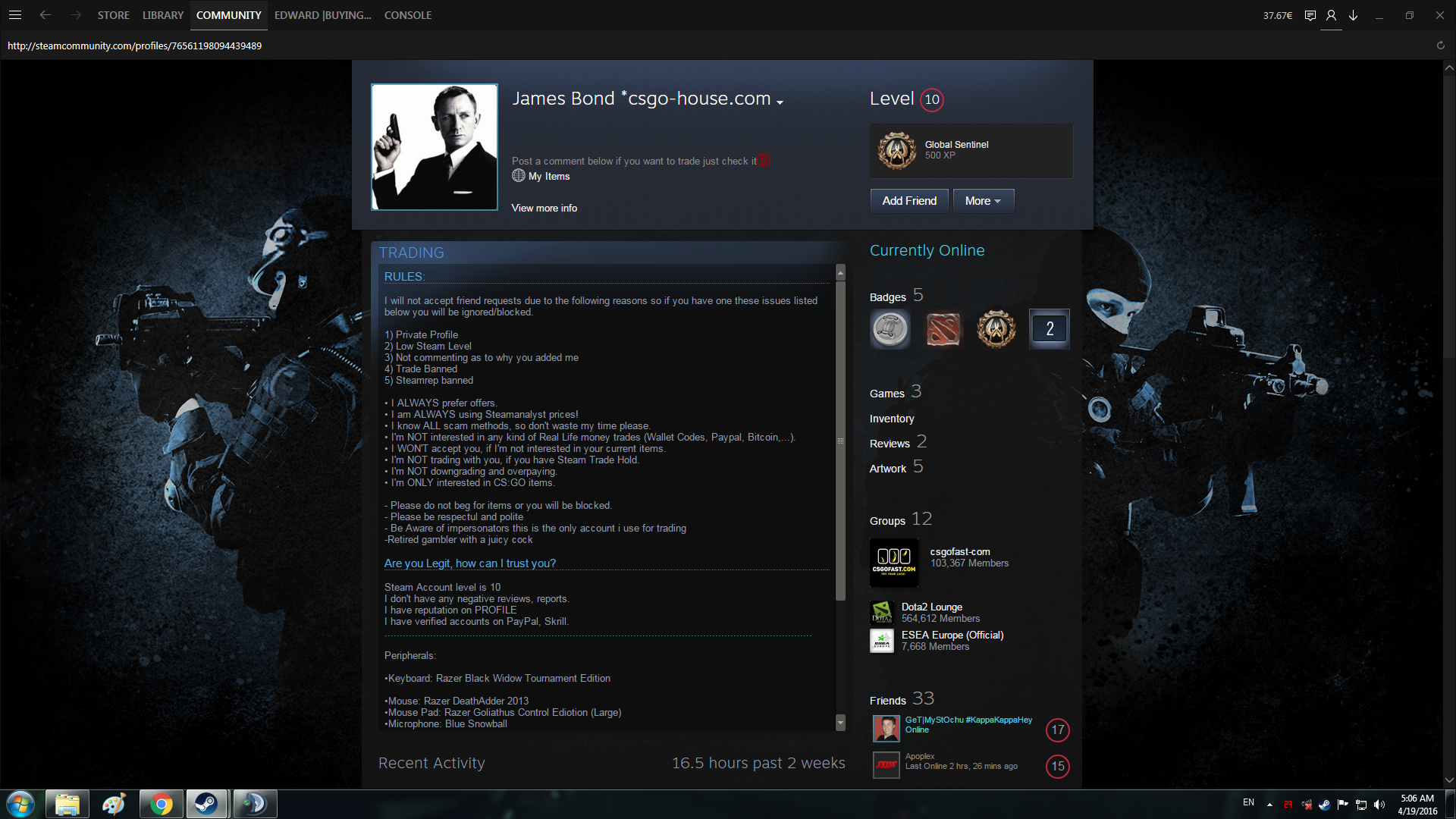Expand the profile name history arrow
This screenshot has width=1456, height=819.
click(780, 102)
